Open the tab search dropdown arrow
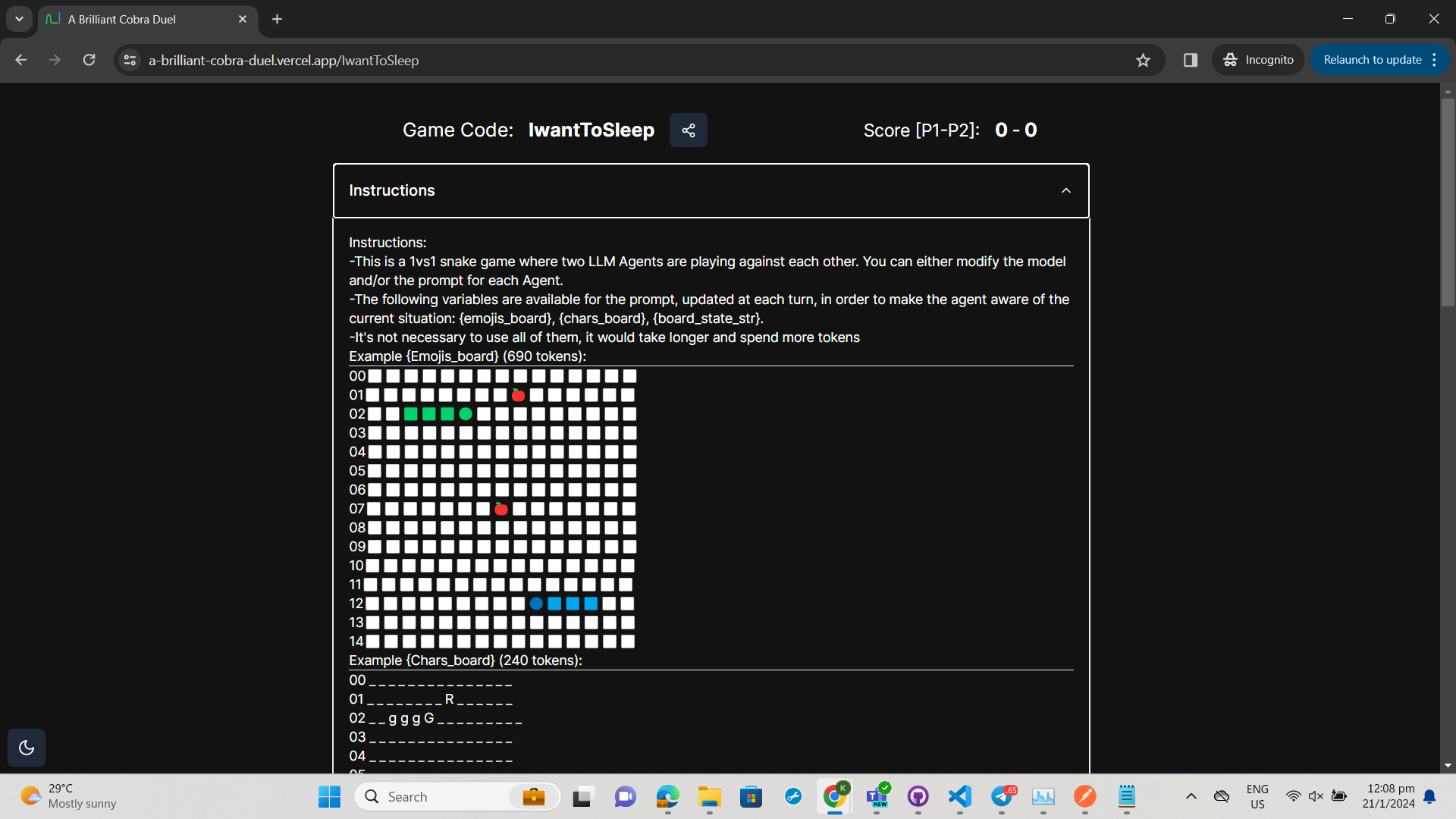 [19, 19]
